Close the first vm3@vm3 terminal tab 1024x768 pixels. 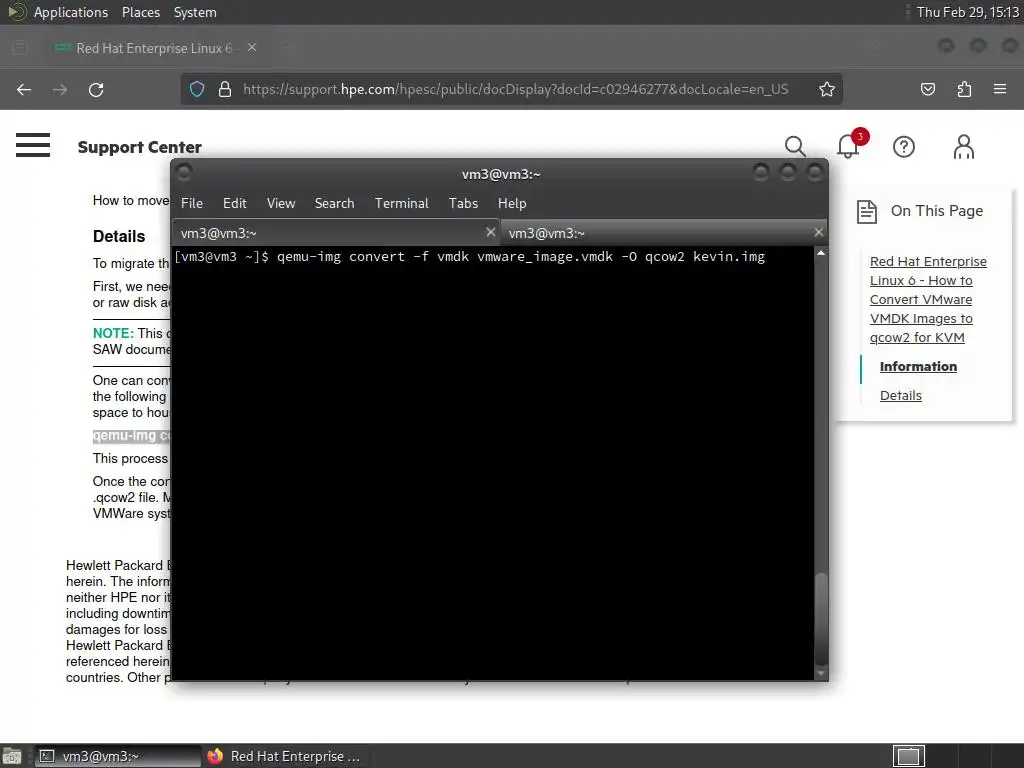point(491,232)
